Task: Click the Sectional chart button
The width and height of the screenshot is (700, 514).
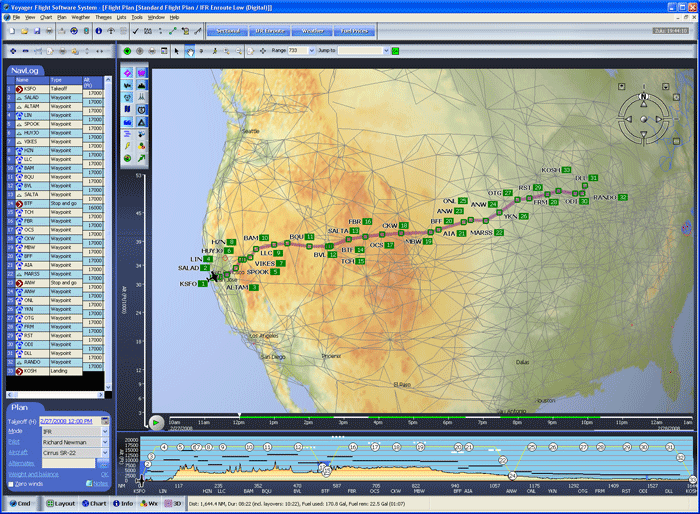Action: [x=228, y=31]
